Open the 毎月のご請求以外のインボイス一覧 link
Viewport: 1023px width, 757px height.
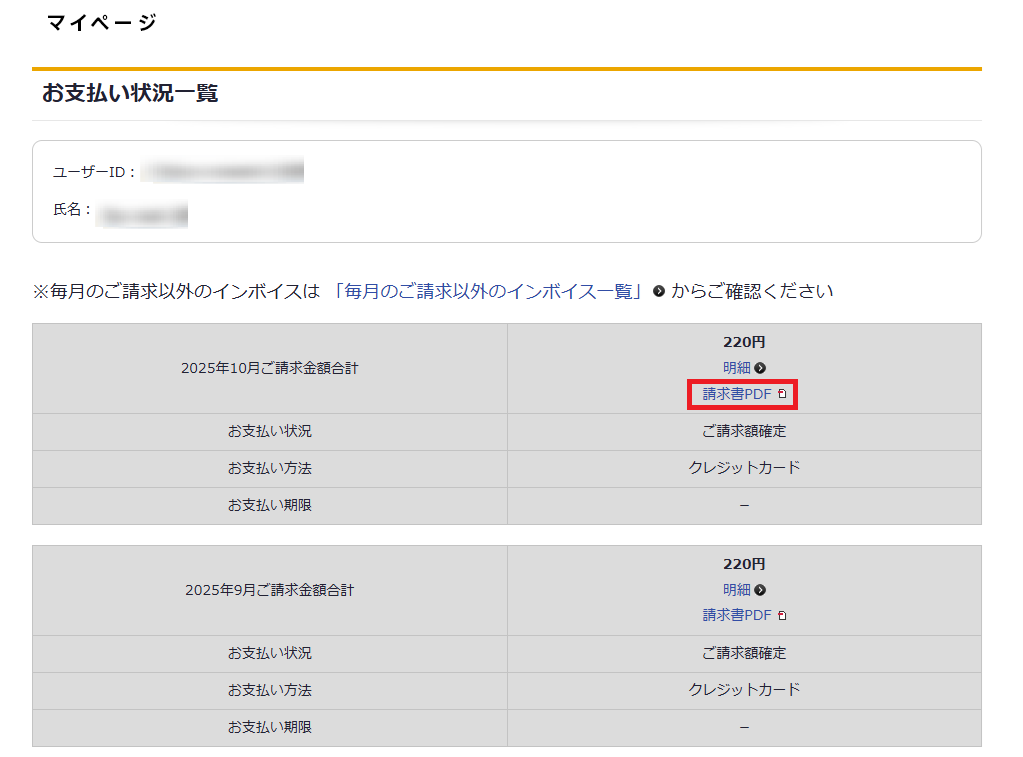pos(489,291)
